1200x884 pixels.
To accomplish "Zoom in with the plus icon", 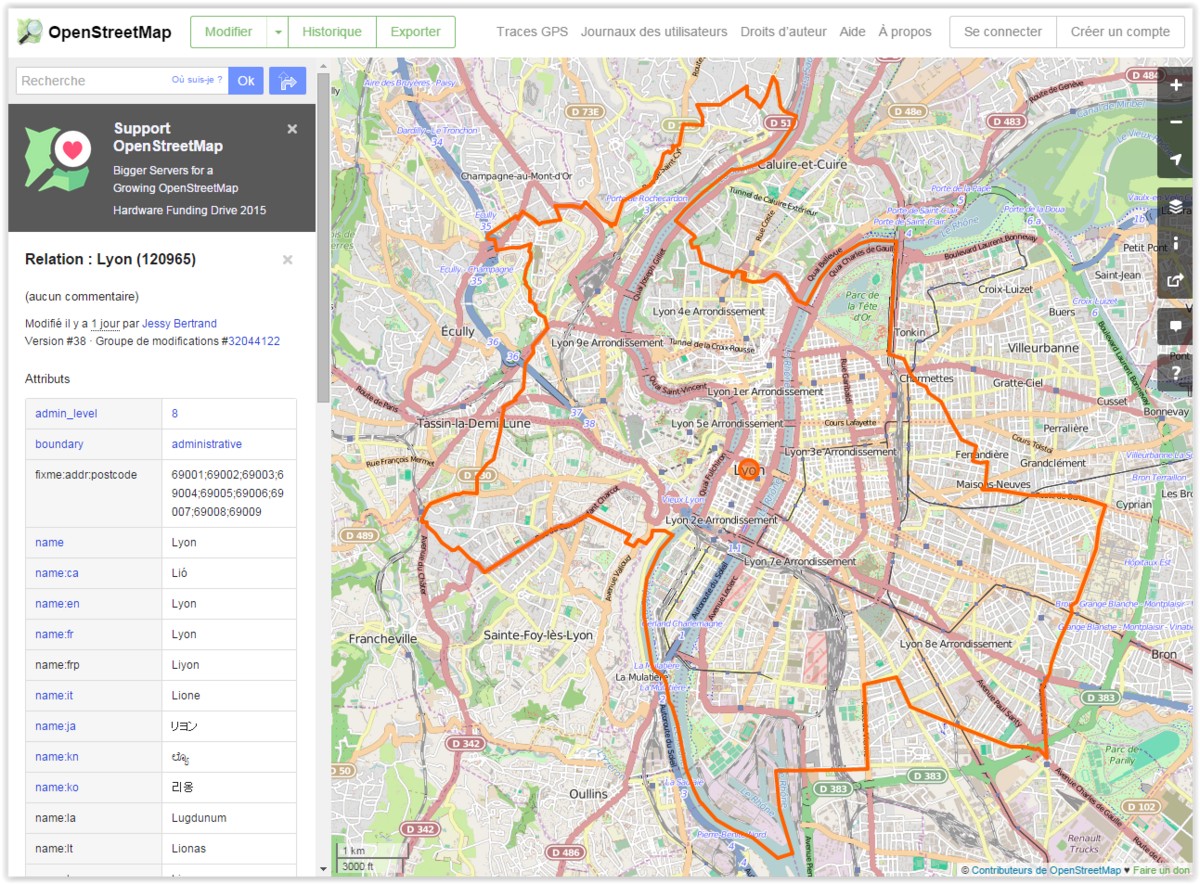I will click(1175, 86).
